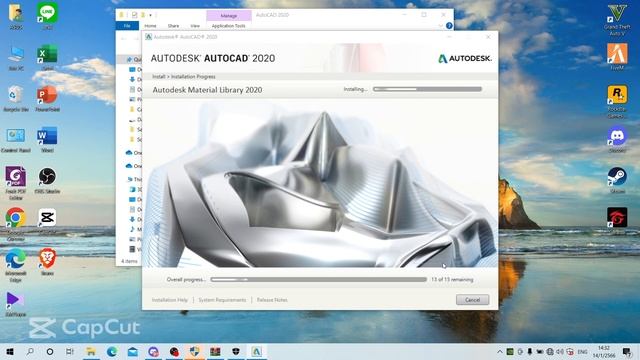Image resolution: width=640 pixels, height=360 pixels.
Task: Open taskbar search magnifier
Action: pos(30,351)
